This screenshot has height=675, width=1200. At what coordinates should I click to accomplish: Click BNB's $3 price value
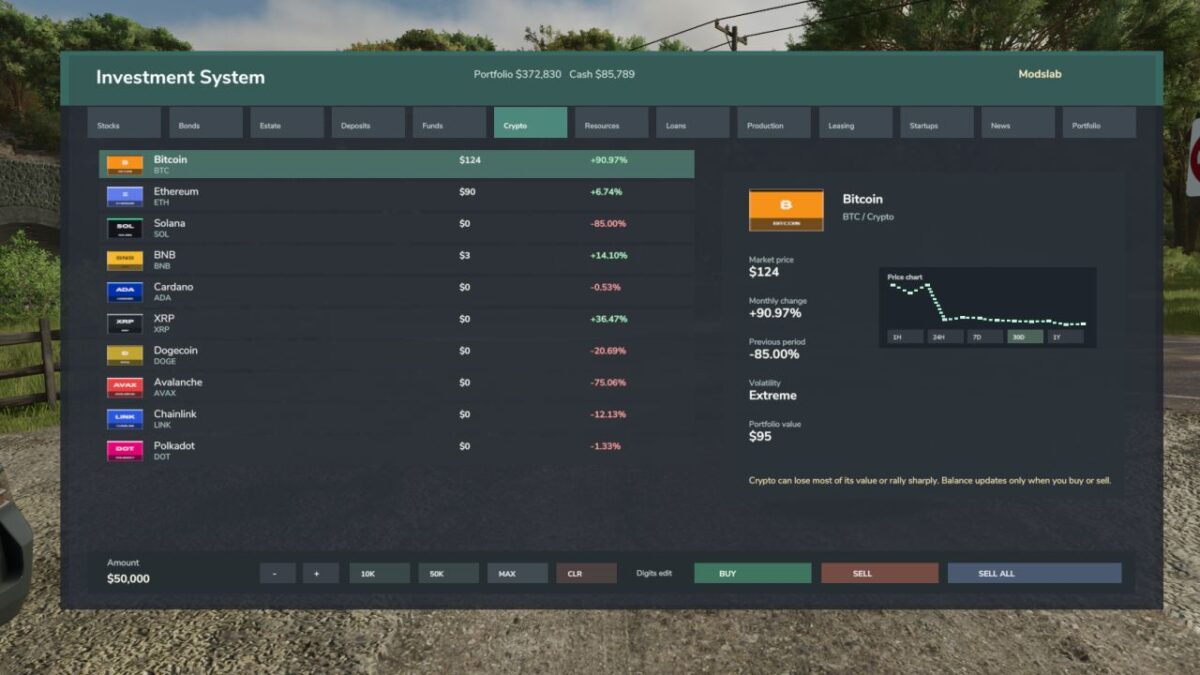[x=465, y=255]
